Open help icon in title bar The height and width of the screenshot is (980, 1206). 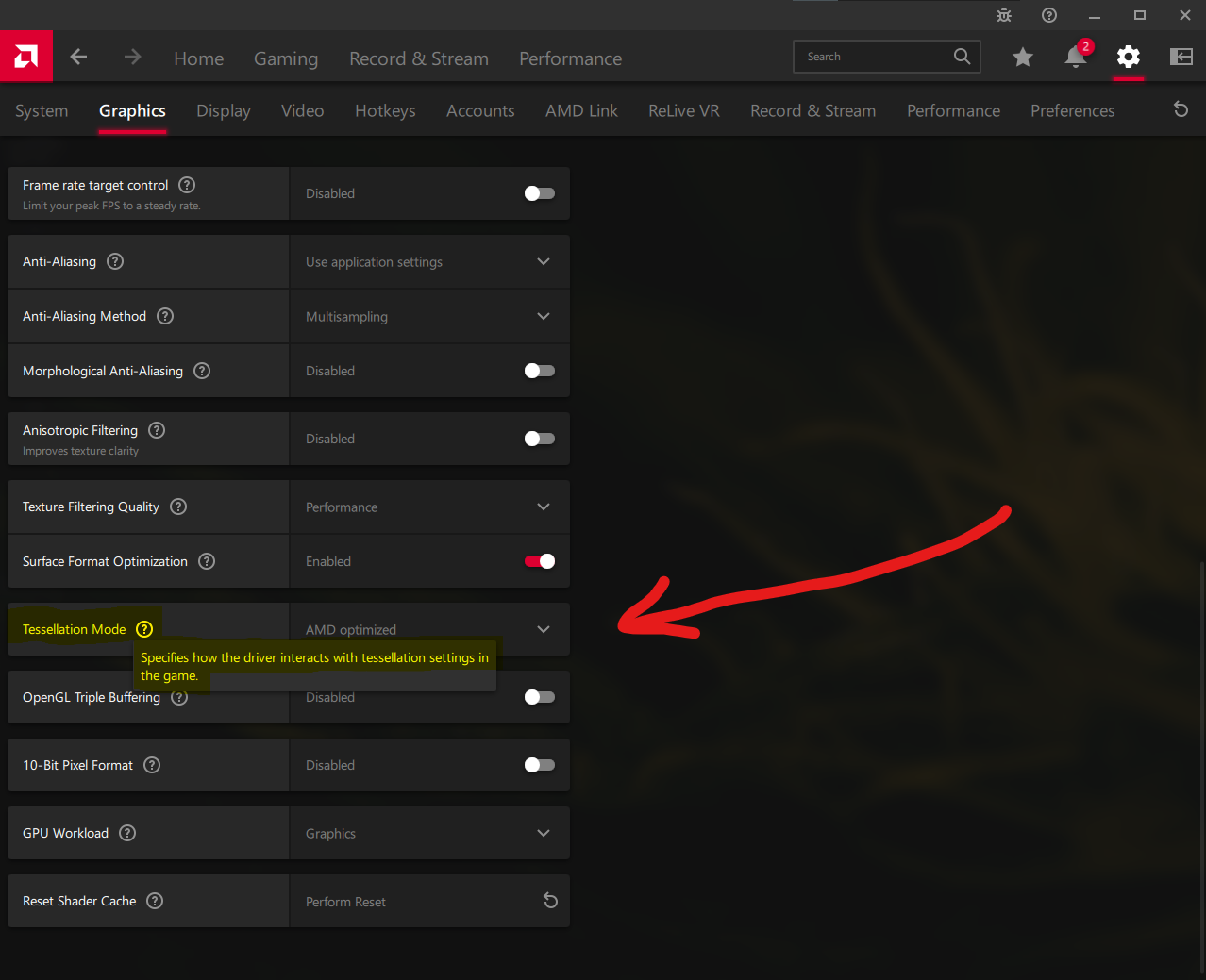1049,15
